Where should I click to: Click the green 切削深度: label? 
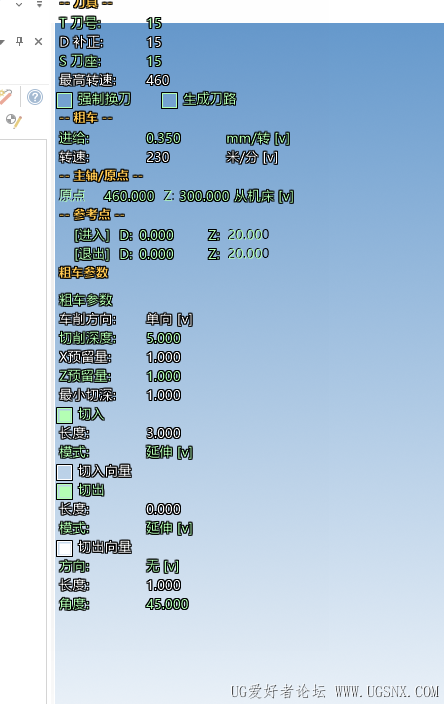[88, 338]
